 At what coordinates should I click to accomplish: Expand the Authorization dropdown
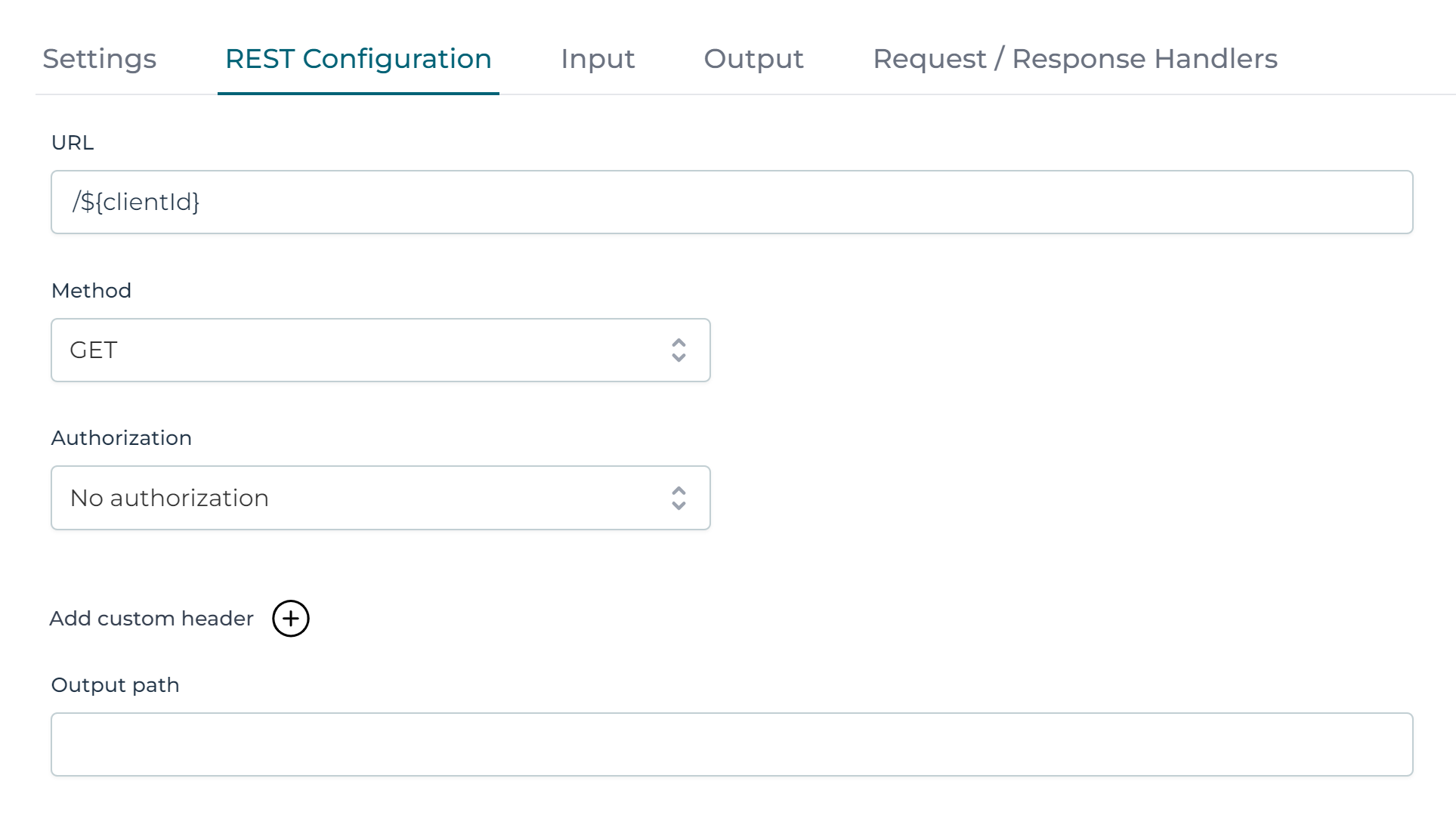click(380, 499)
